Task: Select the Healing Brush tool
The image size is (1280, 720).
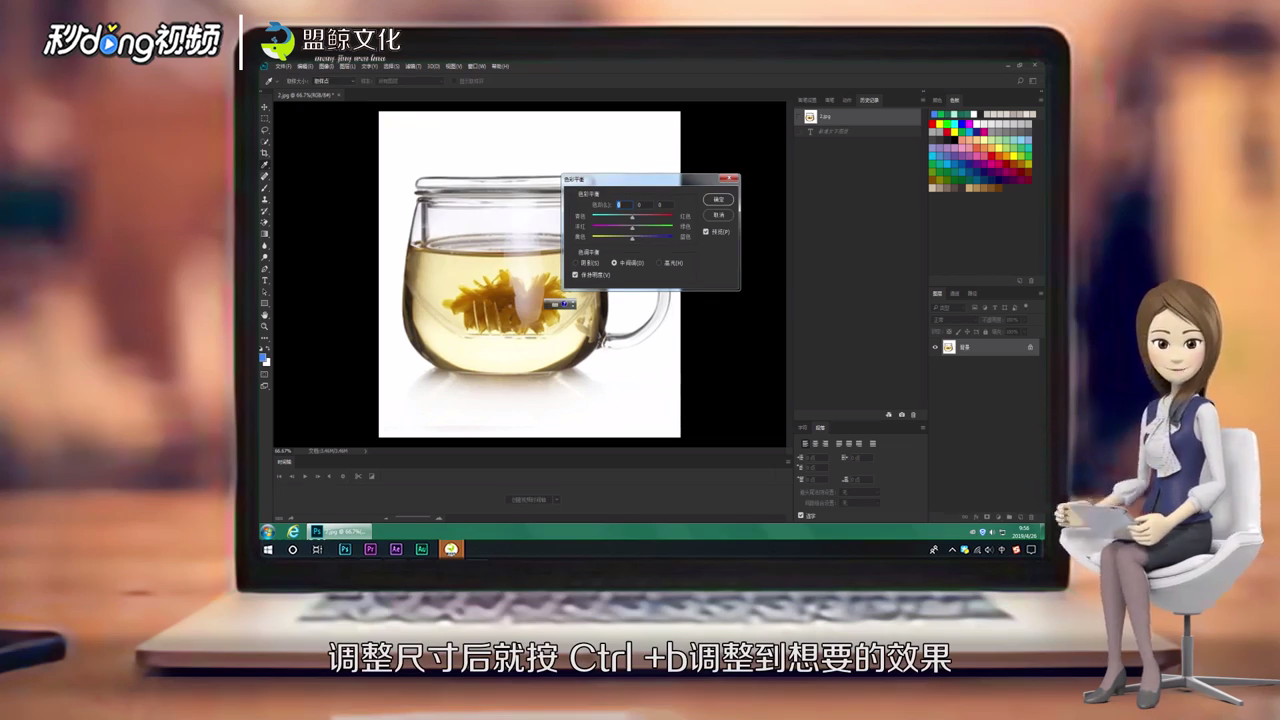Action: pos(265,175)
